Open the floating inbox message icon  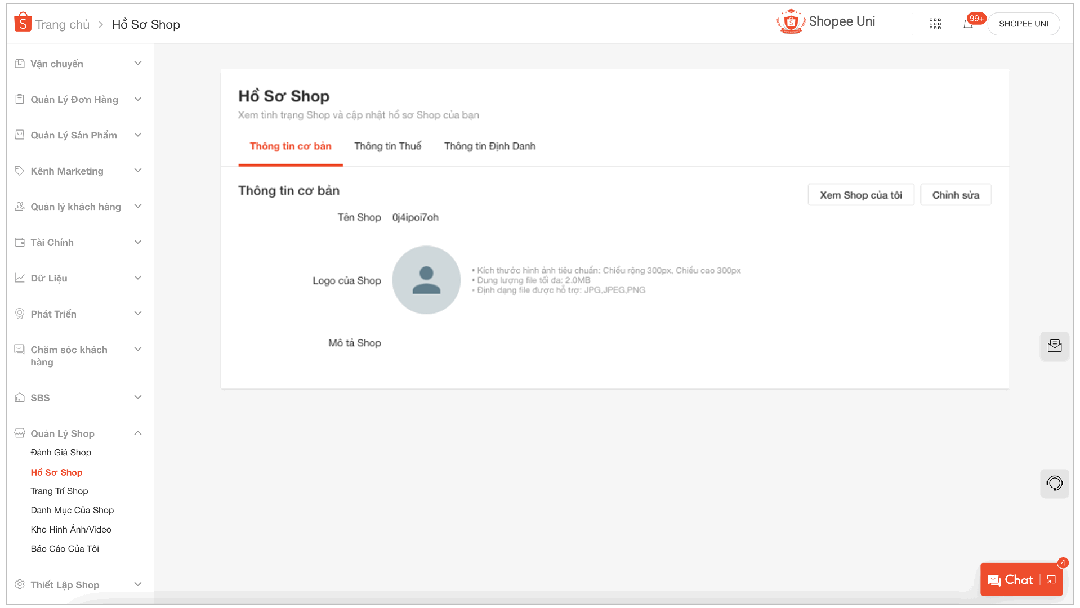click(1054, 346)
